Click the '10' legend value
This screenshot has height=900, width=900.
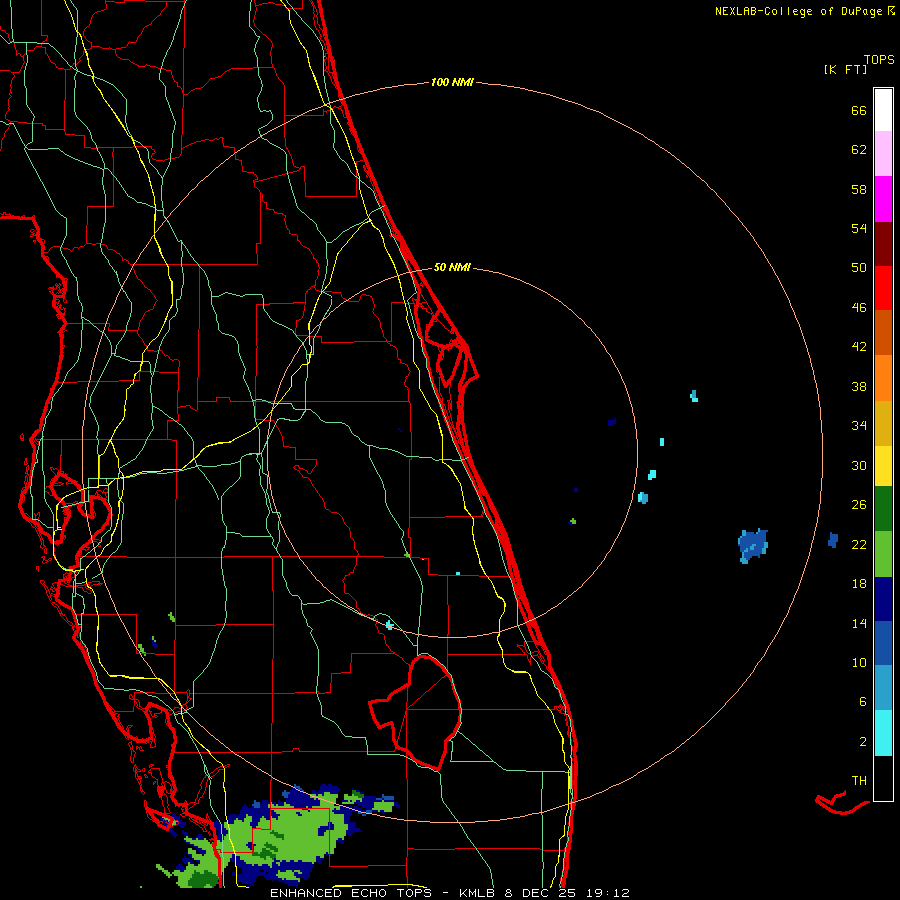859,664
